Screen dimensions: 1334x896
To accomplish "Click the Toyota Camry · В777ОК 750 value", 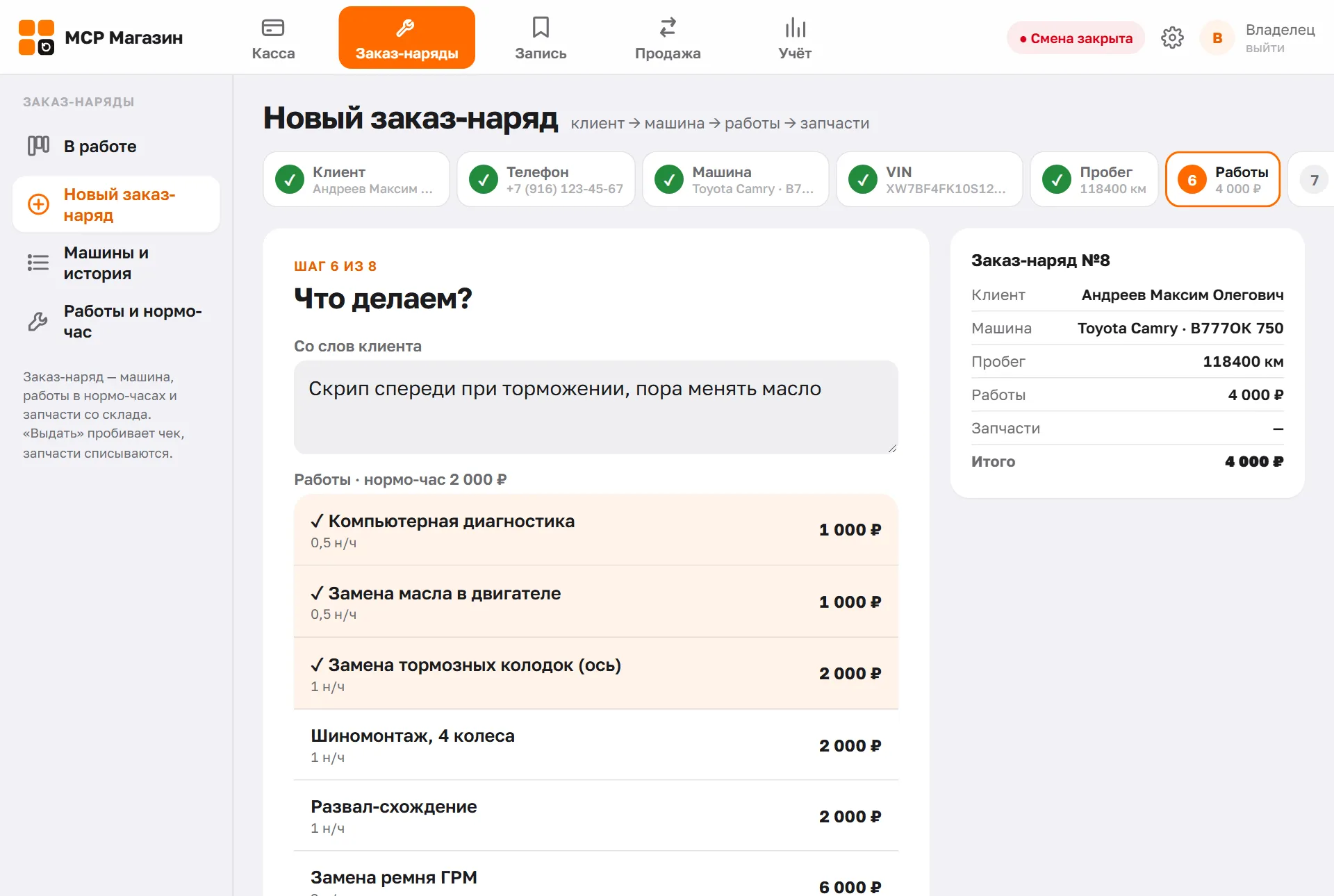I will 1180,329.
